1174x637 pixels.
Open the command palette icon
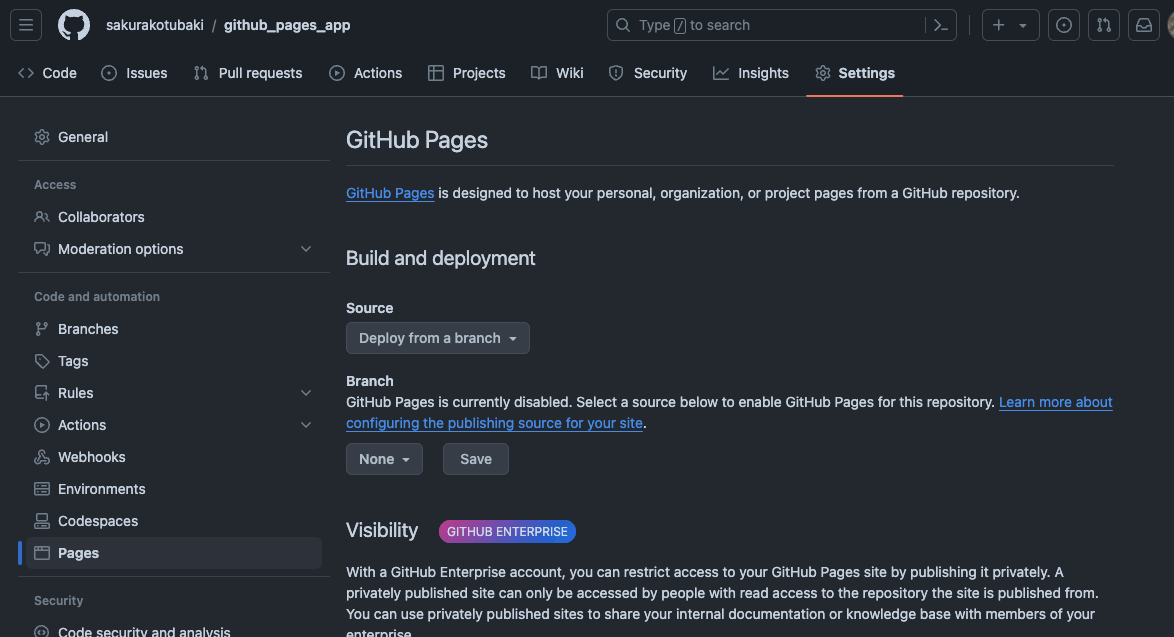coord(940,25)
